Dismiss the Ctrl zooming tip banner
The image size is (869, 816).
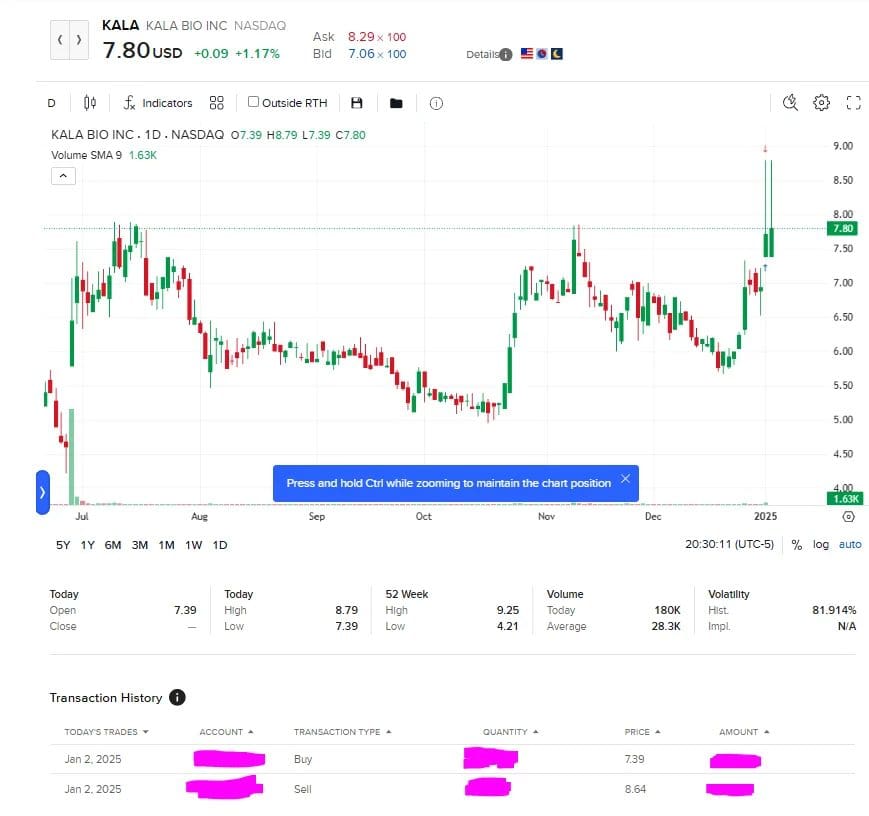(625, 479)
